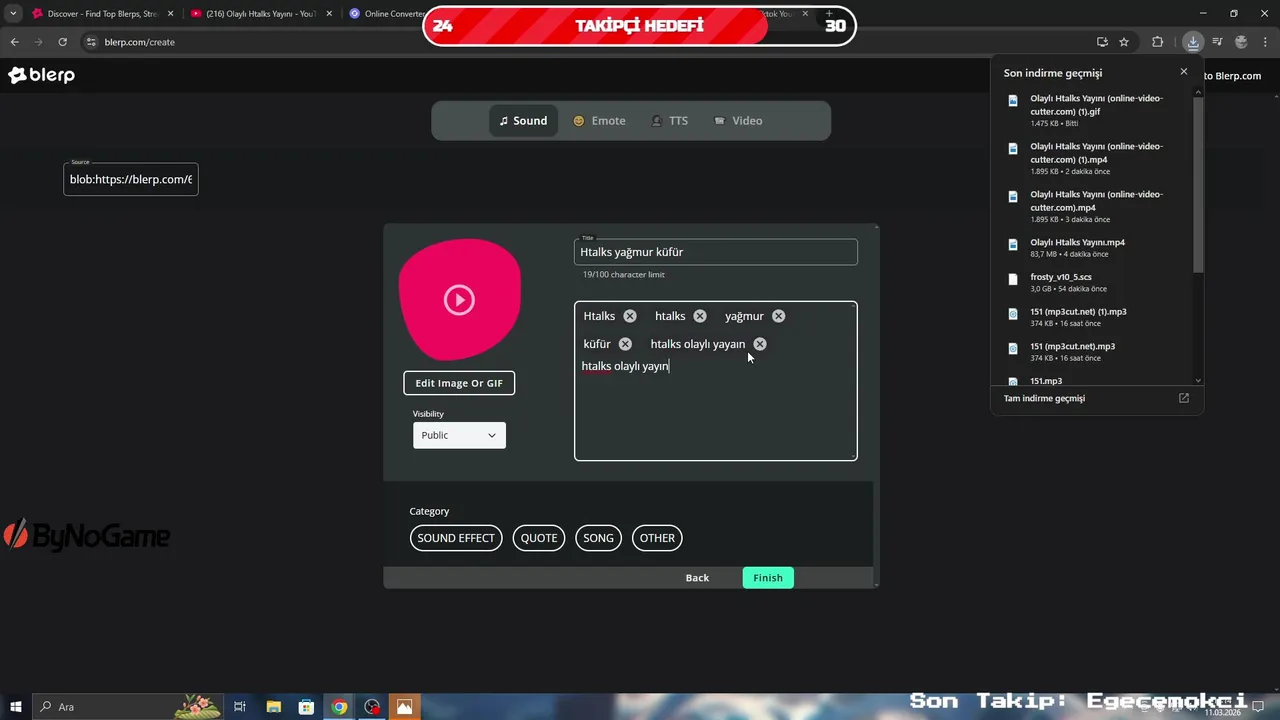This screenshot has width=1280, height=720.
Task: Play the sound preview on pink blob
Action: [459, 300]
